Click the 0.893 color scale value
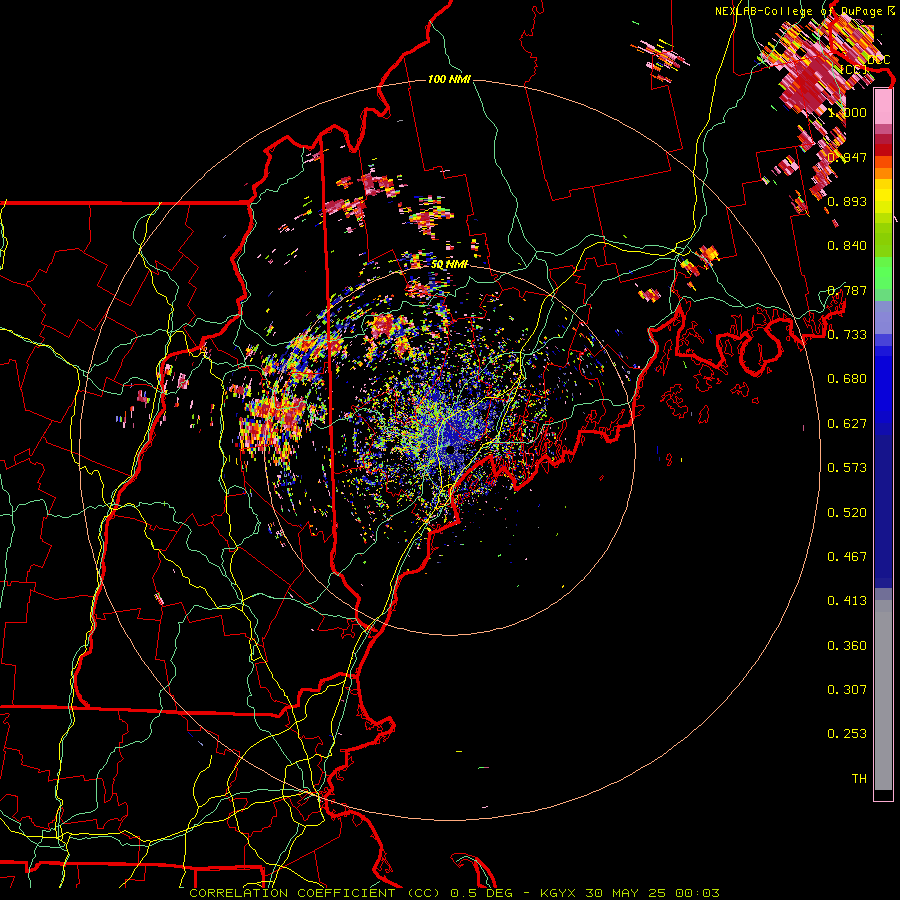The height and width of the screenshot is (900, 900). pyautogui.click(x=847, y=201)
